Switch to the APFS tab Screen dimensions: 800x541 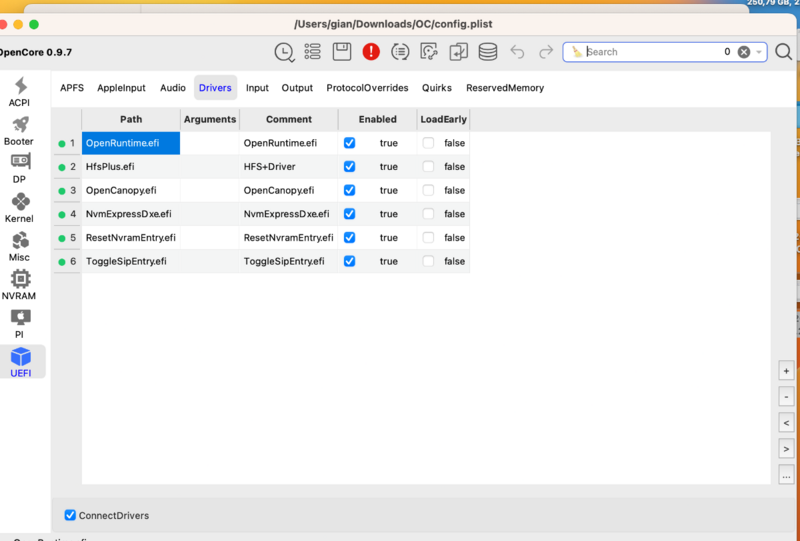coord(72,88)
